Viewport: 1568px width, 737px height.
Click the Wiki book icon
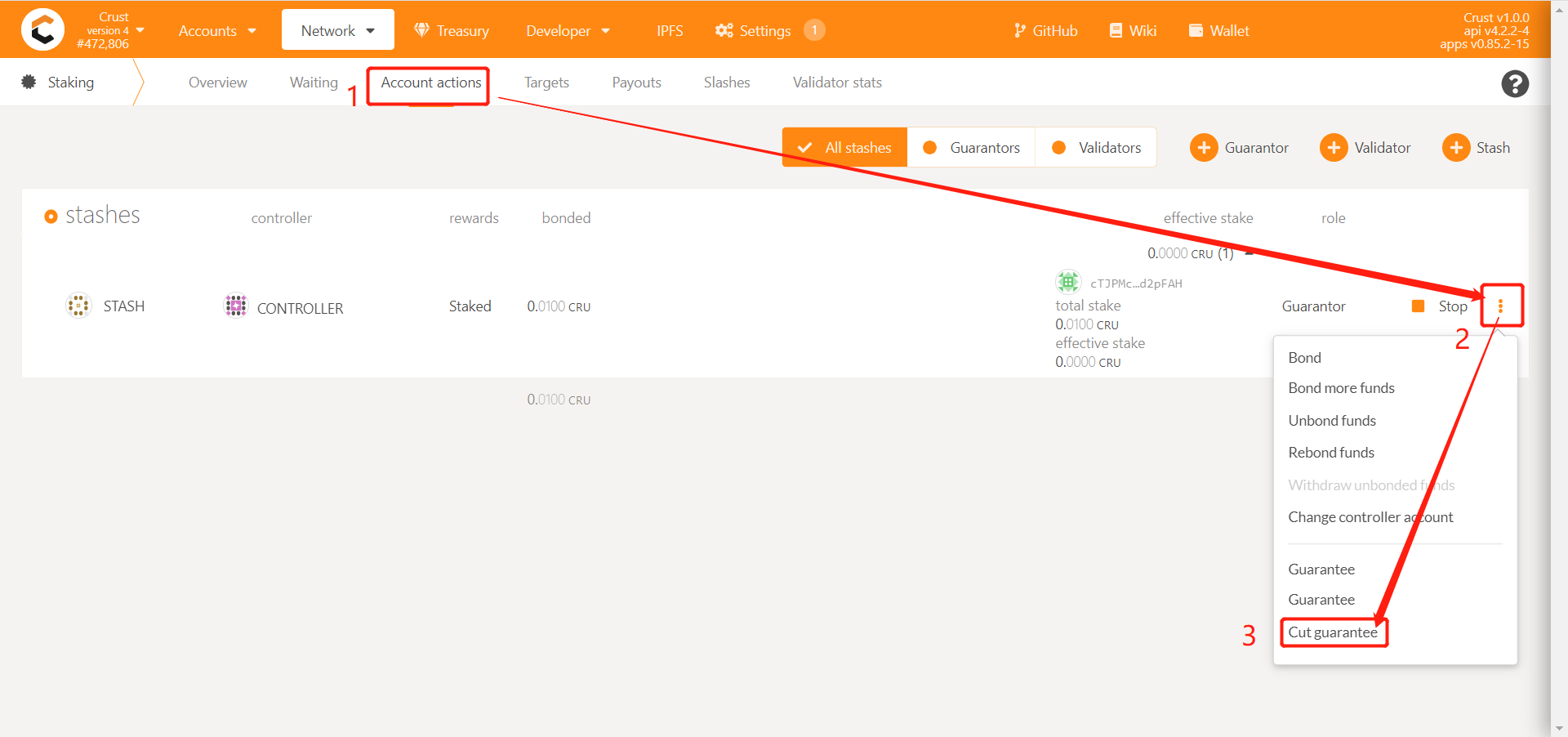(x=1116, y=30)
